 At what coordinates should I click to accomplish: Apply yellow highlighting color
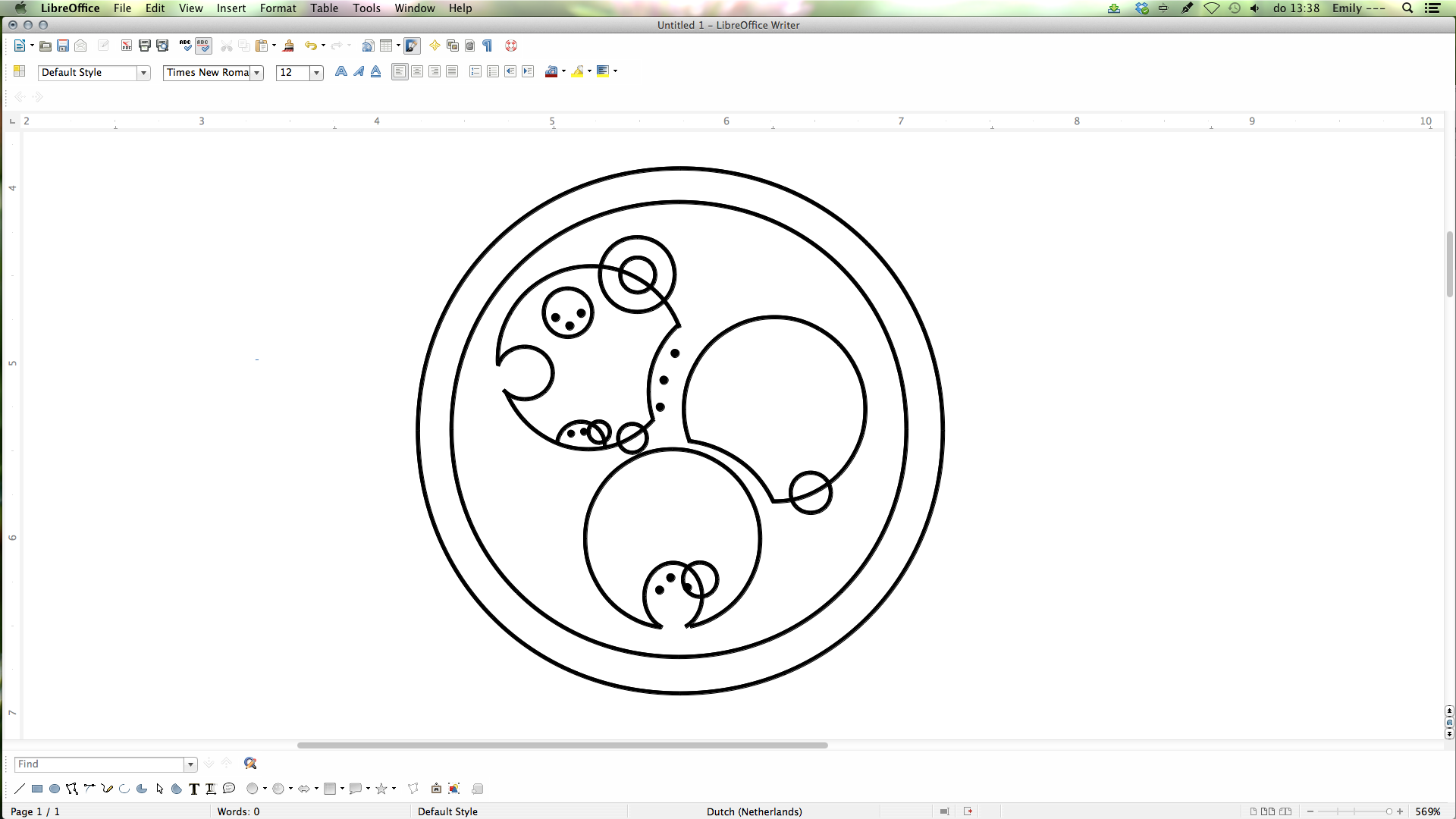(578, 71)
